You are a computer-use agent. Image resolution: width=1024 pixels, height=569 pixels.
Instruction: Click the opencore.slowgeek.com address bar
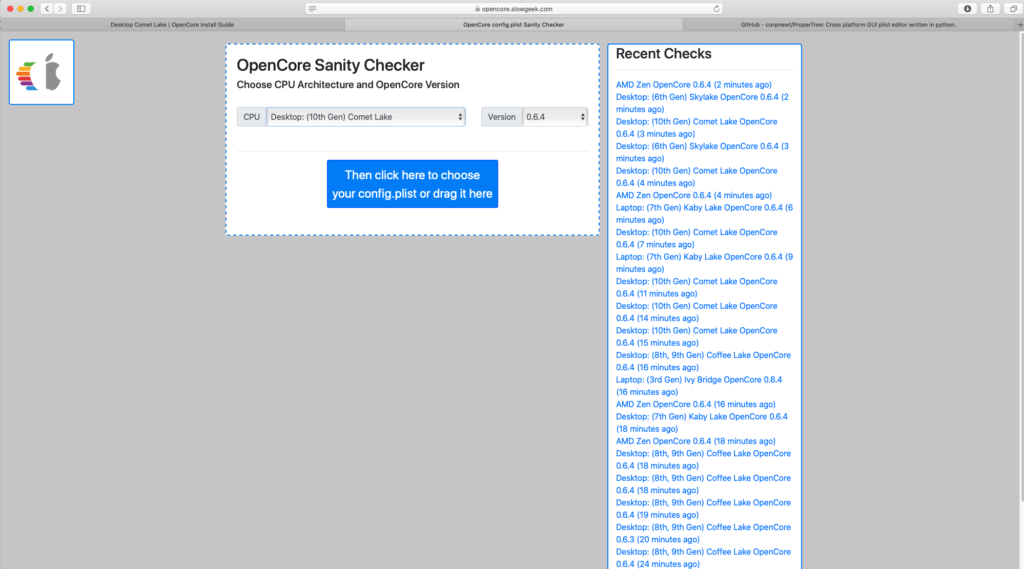tap(514, 8)
